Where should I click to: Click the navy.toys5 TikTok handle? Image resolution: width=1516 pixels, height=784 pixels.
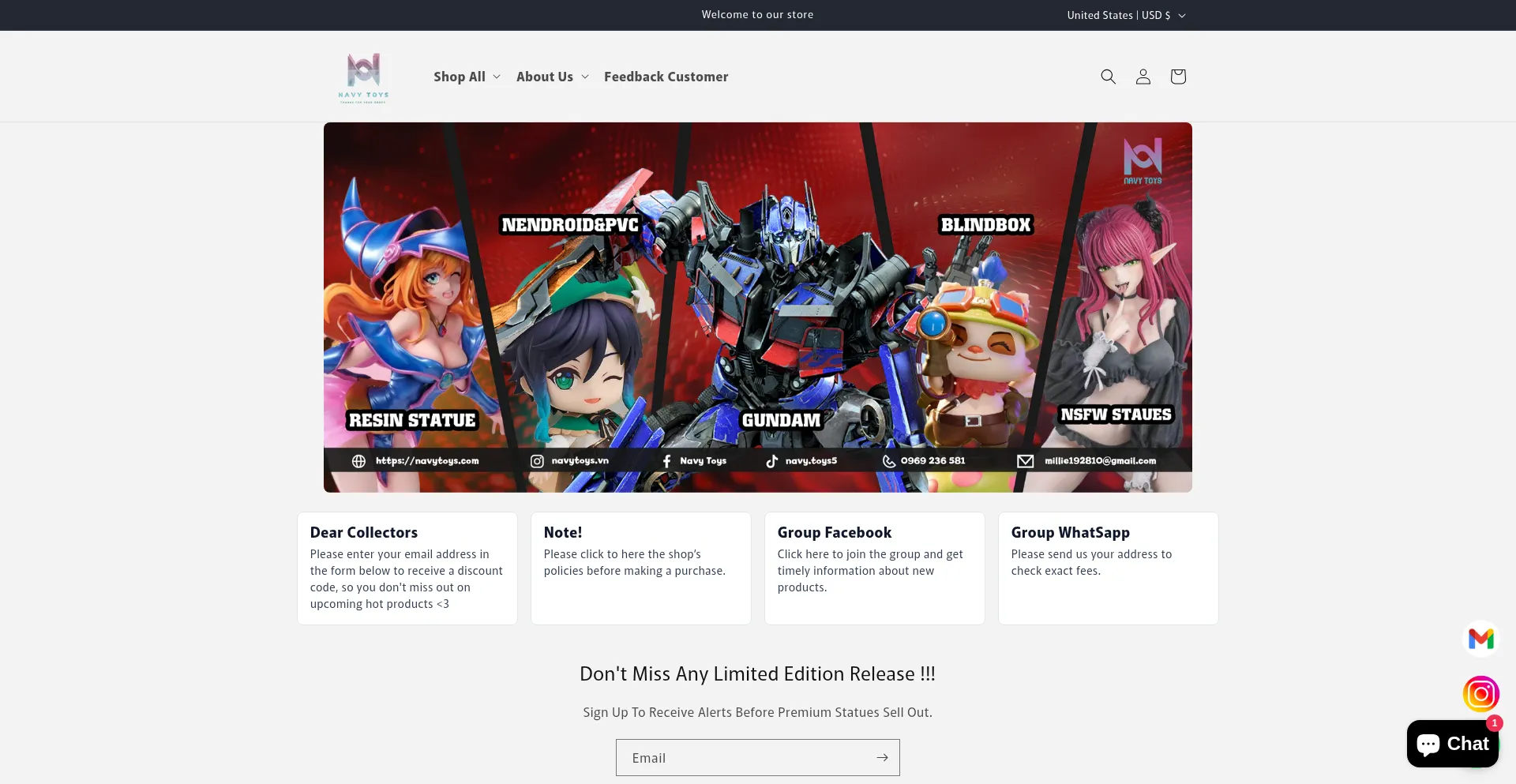click(812, 461)
